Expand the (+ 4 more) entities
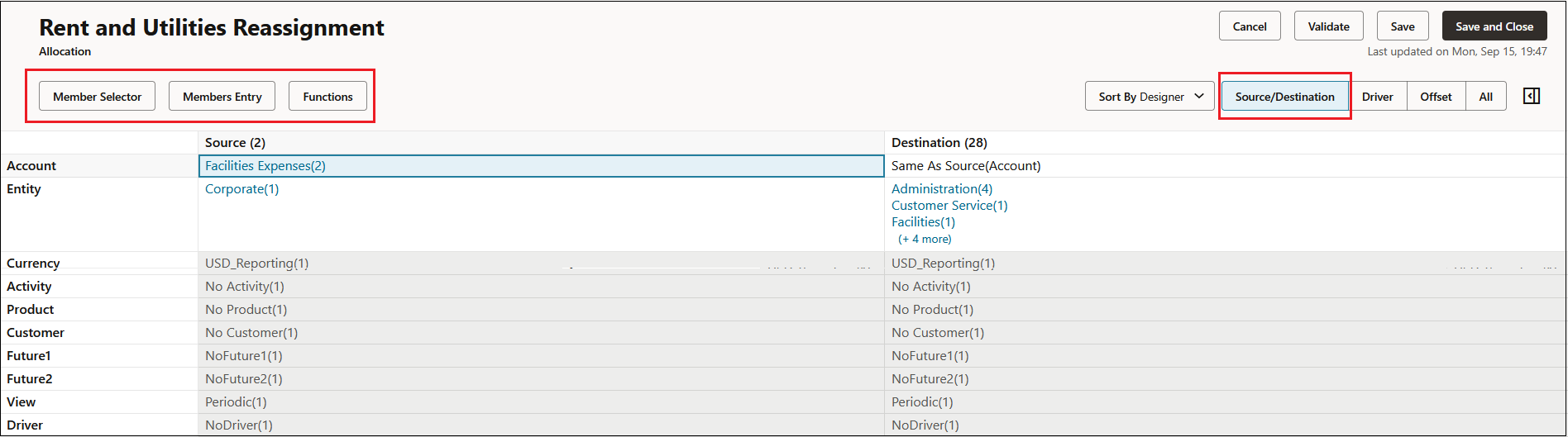 click(925, 239)
